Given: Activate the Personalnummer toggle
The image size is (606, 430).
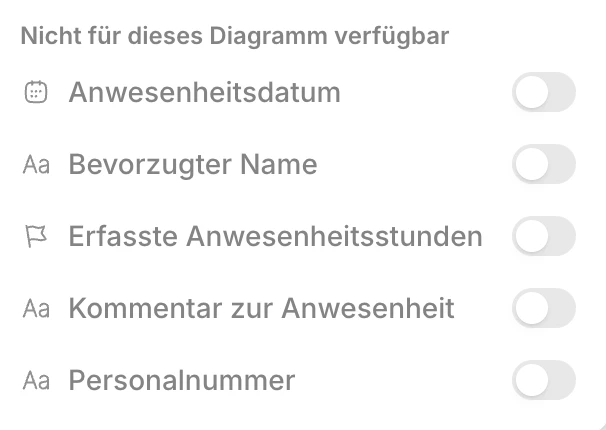Looking at the screenshot, I should (x=543, y=380).
